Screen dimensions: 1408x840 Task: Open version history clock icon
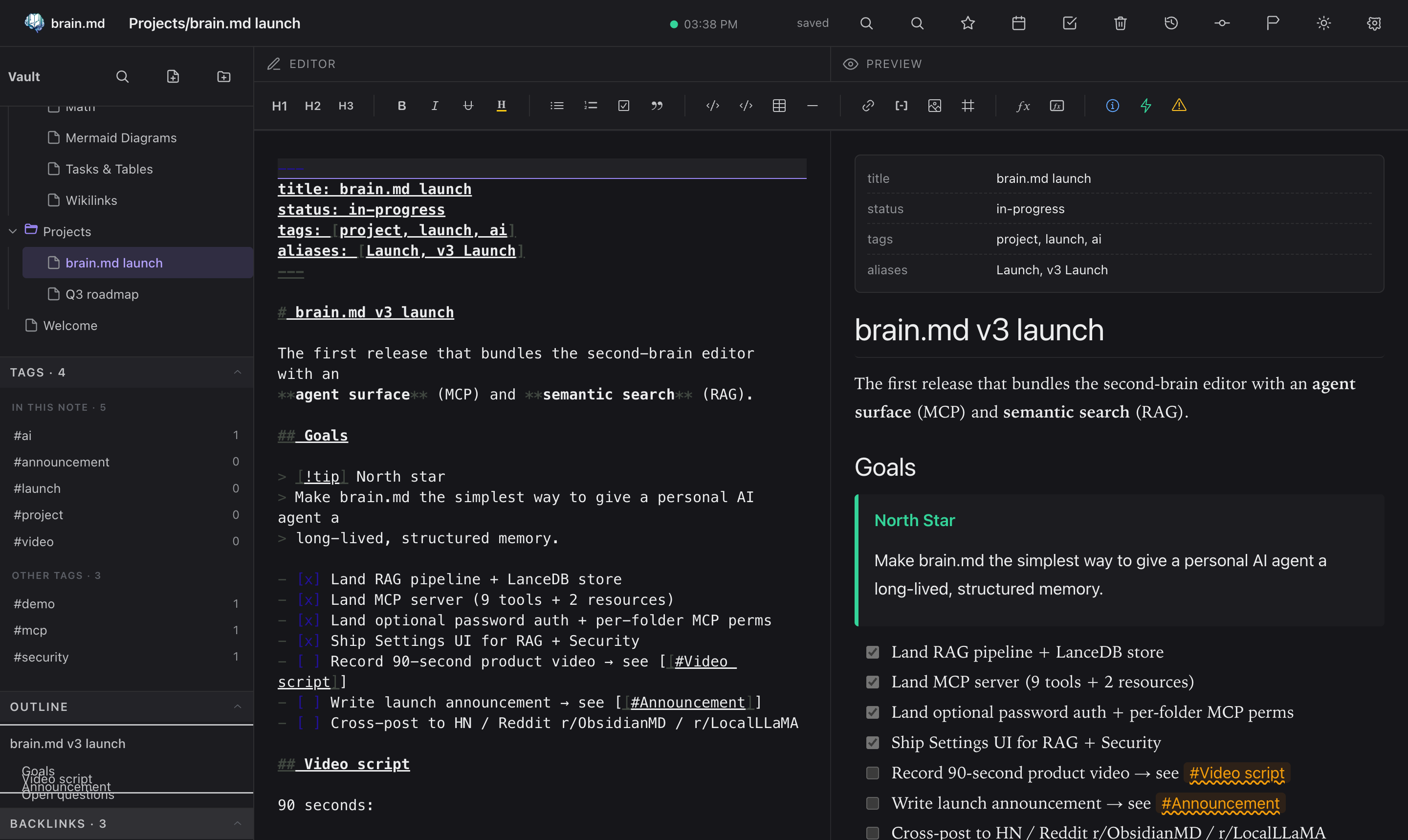pos(1171,23)
